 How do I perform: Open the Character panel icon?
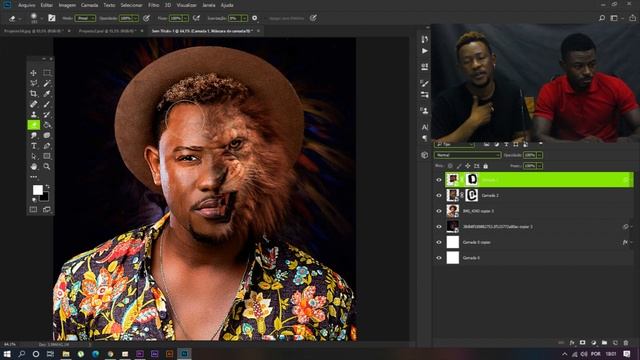424,127
